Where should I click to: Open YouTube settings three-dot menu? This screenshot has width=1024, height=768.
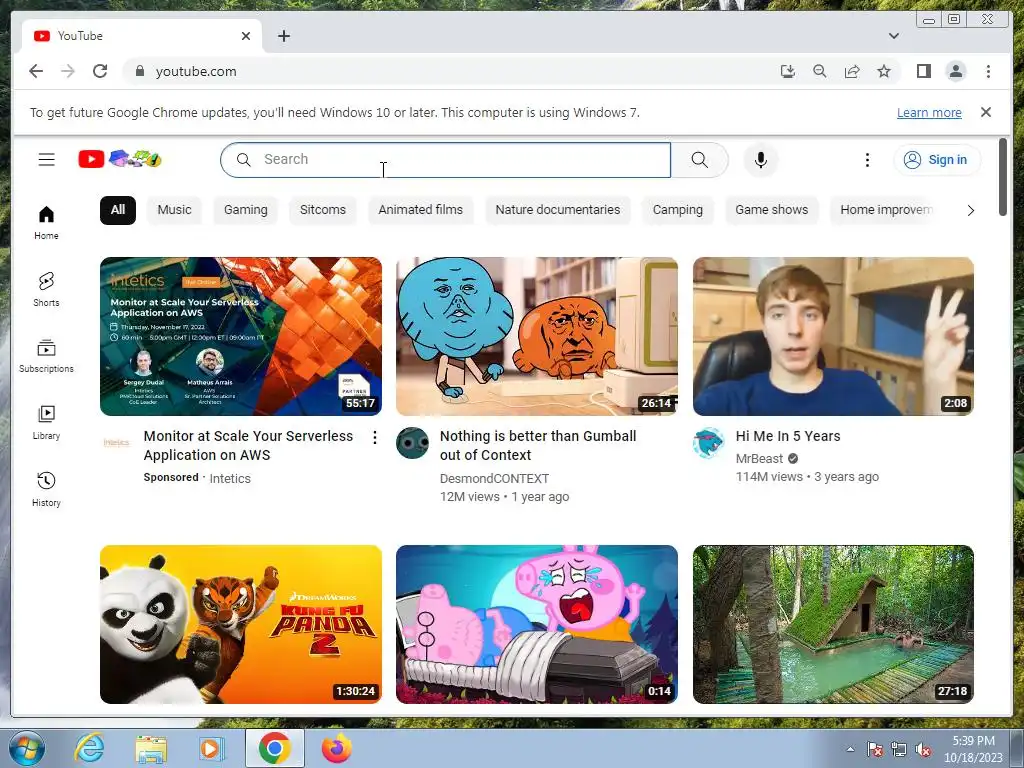click(867, 160)
